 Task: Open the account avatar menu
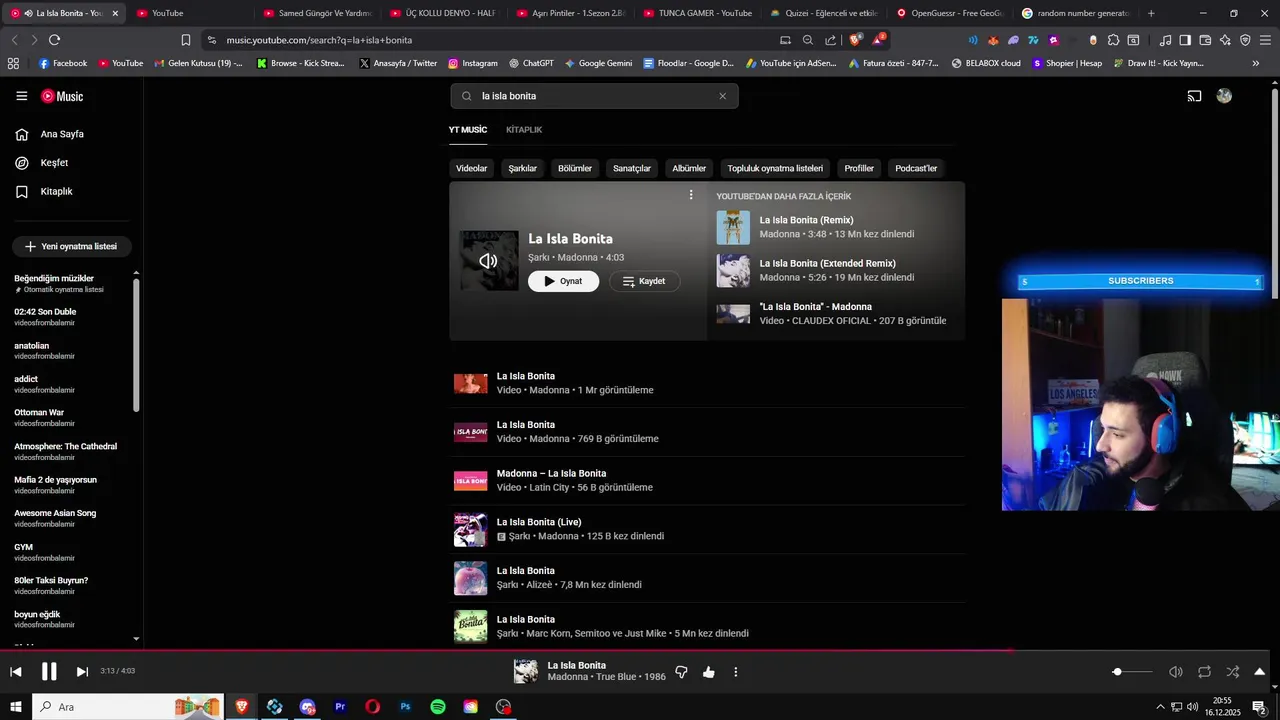pyautogui.click(x=1224, y=96)
